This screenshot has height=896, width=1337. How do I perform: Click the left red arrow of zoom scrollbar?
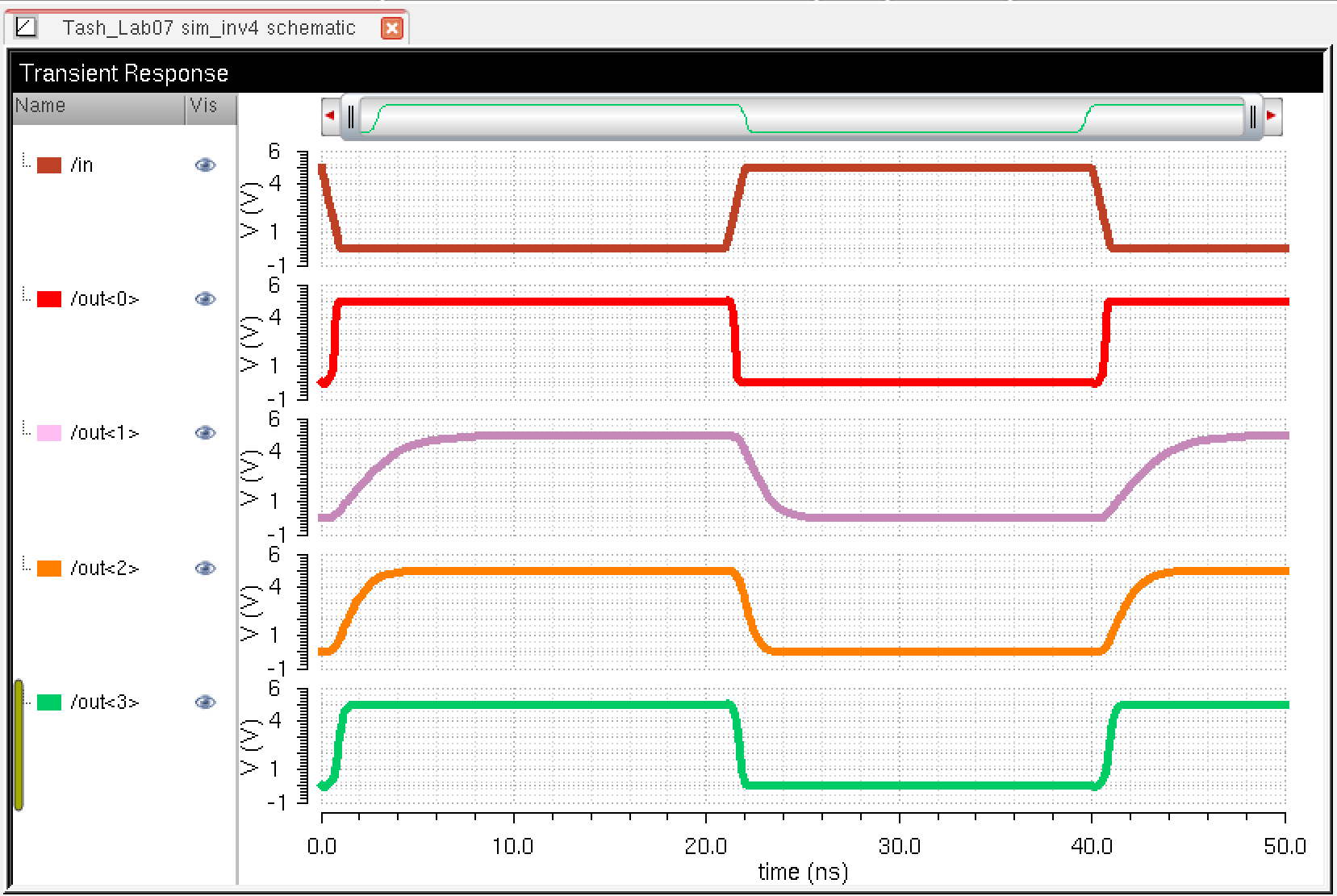click(330, 116)
